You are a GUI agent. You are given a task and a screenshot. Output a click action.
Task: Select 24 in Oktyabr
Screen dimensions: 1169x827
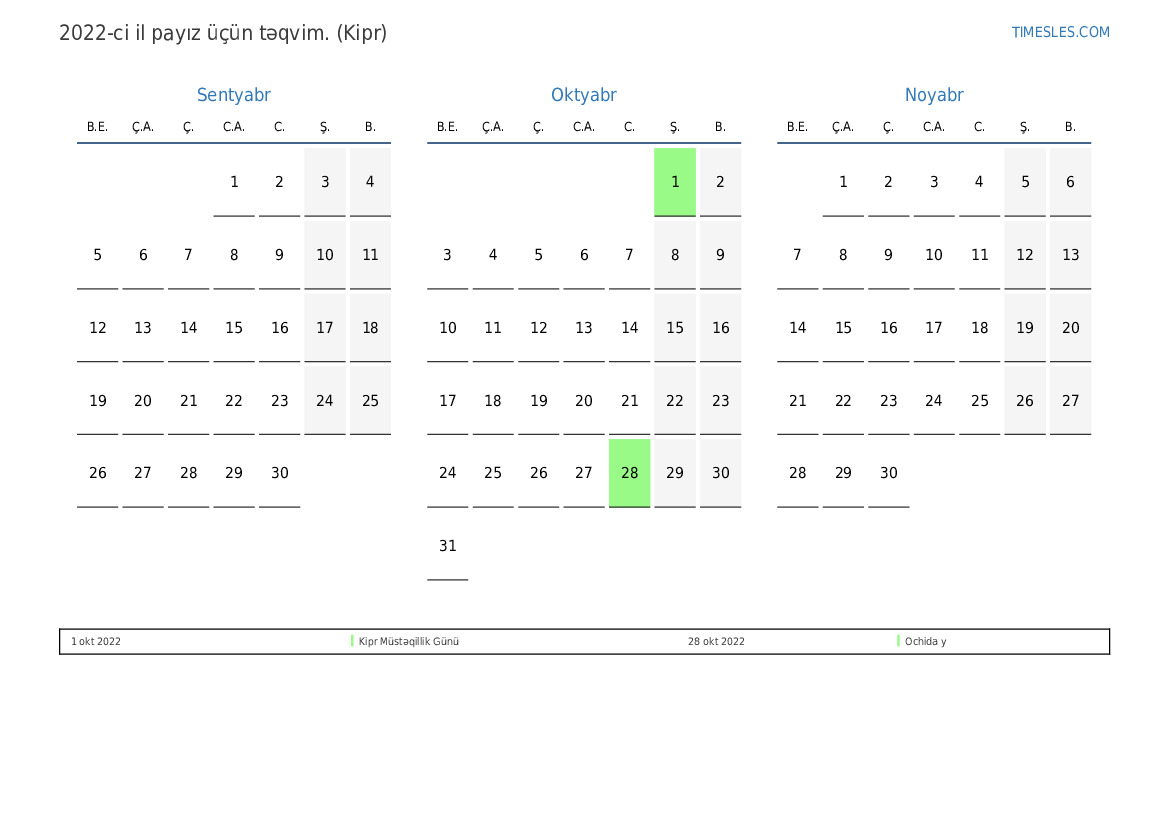(447, 473)
